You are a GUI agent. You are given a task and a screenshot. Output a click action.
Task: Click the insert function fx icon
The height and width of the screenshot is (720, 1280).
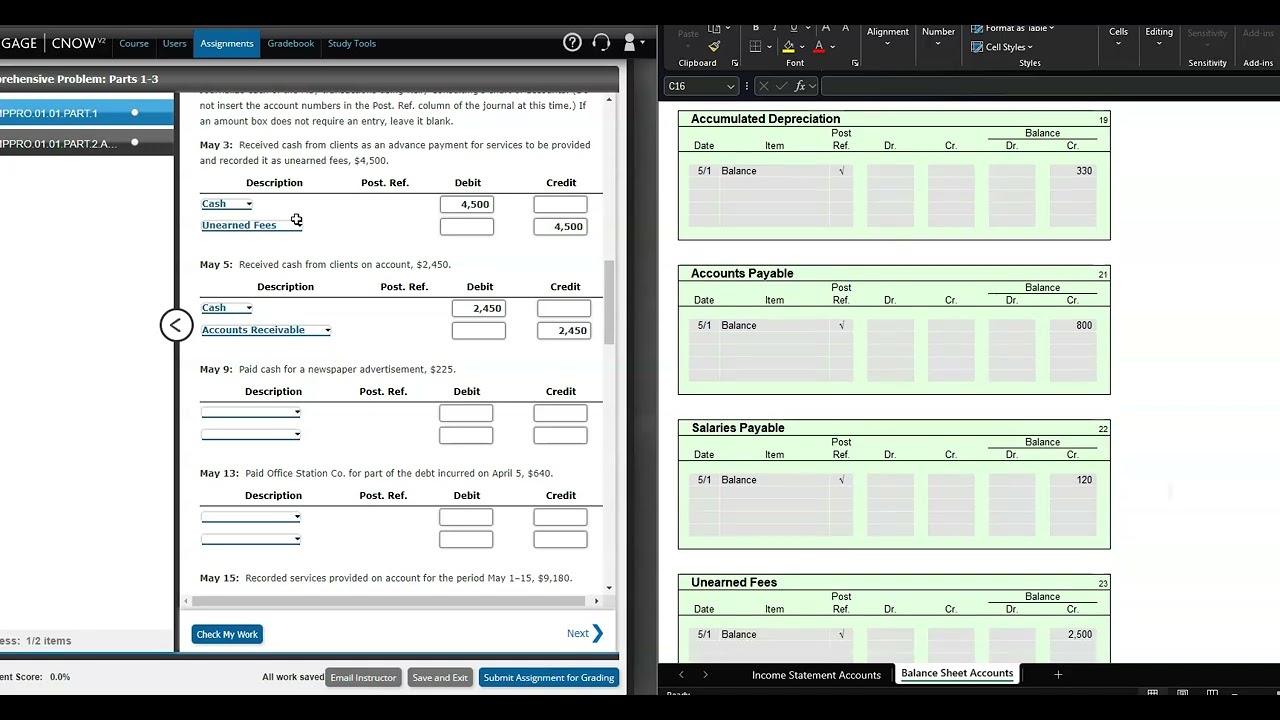tap(800, 86)
